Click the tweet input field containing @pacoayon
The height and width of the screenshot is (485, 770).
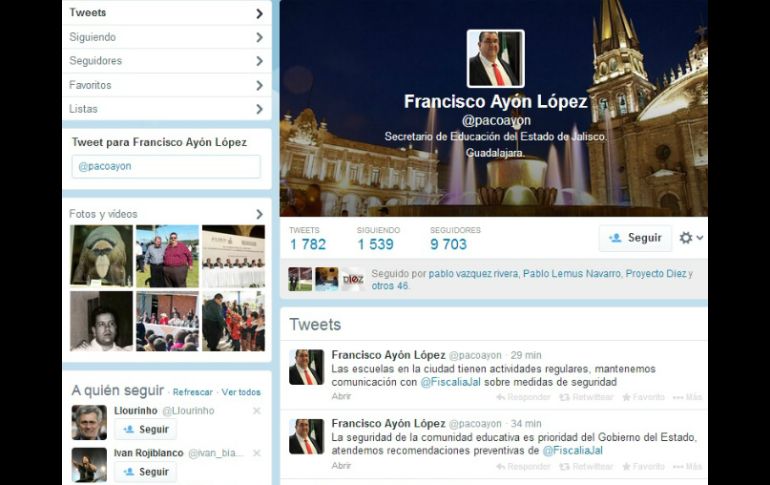[x=166, y=166]
